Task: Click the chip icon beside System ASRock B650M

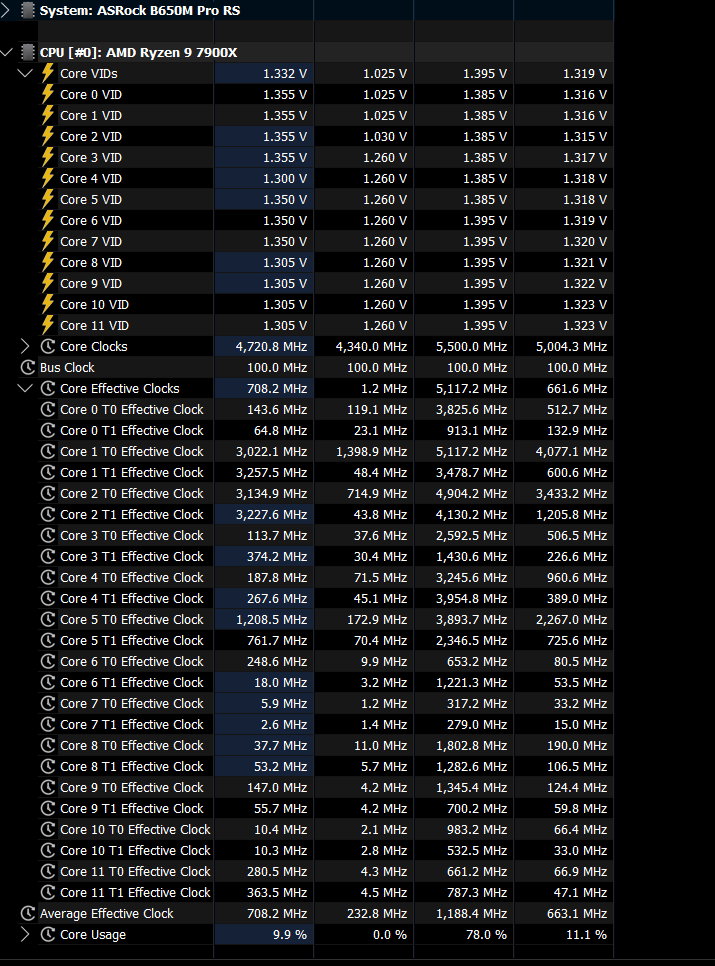Action: tap(27, 10)
